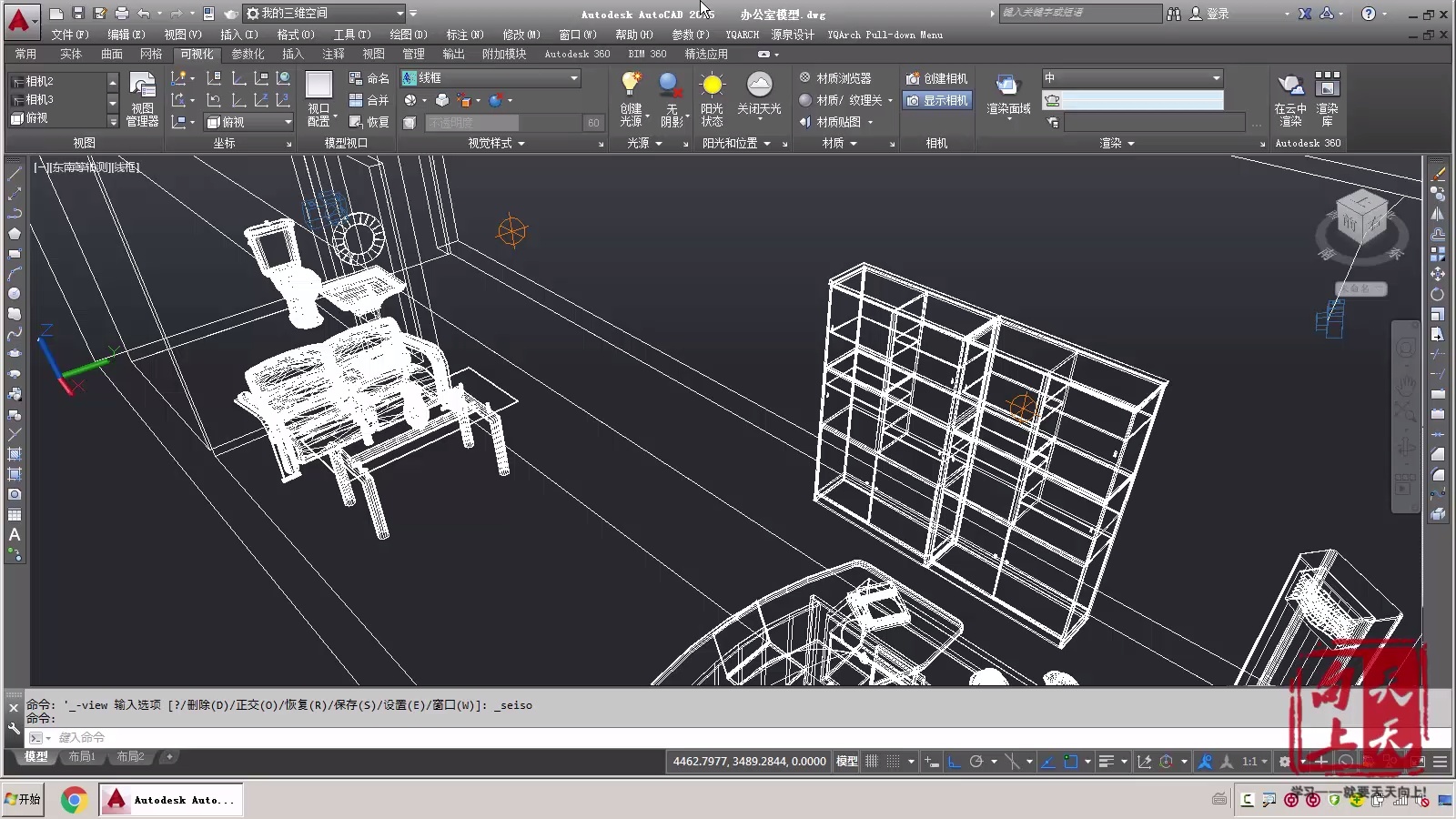Image resolution: width=1456 pixels, height=819 pixels.
Task: Open the View Manager (视图管理器)
Action: (142, 99)
